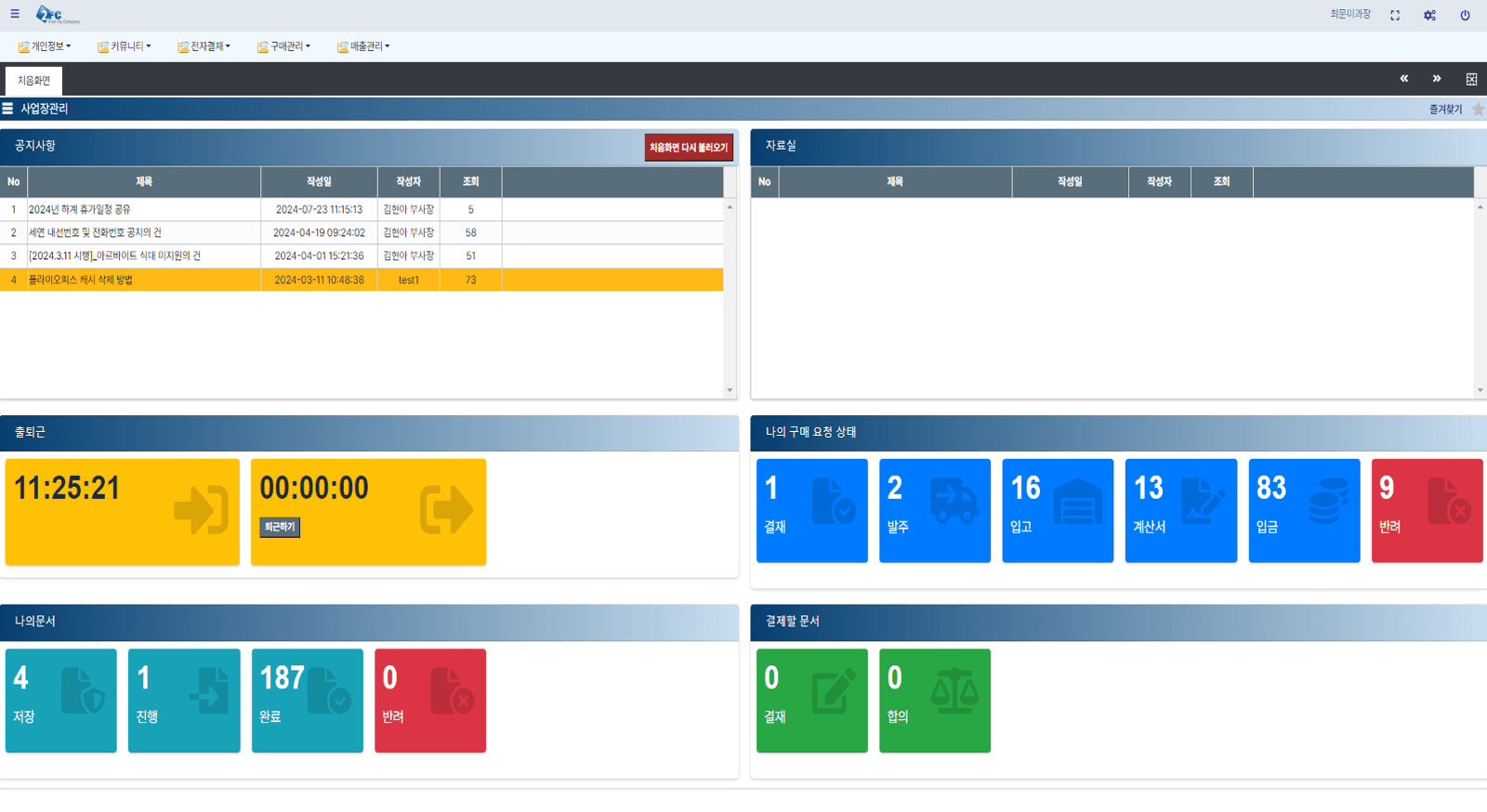Click the 공지사항 list vertical scrollbar
Image resolution: width=1487 pixels, height=812 pixels.
[730, 297]
